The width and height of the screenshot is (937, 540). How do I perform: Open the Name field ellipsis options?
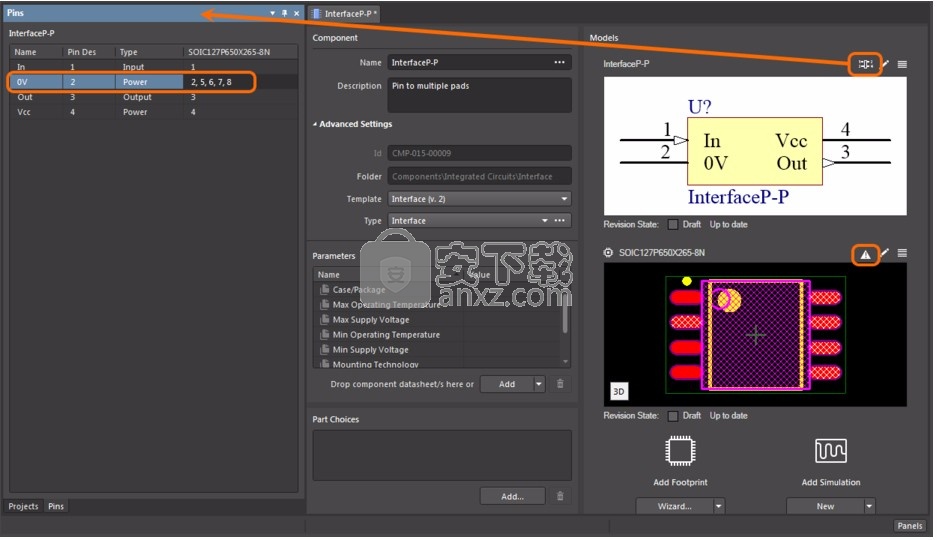[x=559, y=62]
